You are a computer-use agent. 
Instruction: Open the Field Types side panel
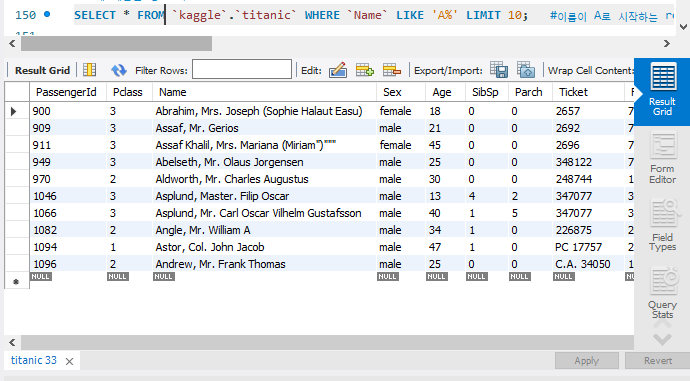tap(662, 226)
